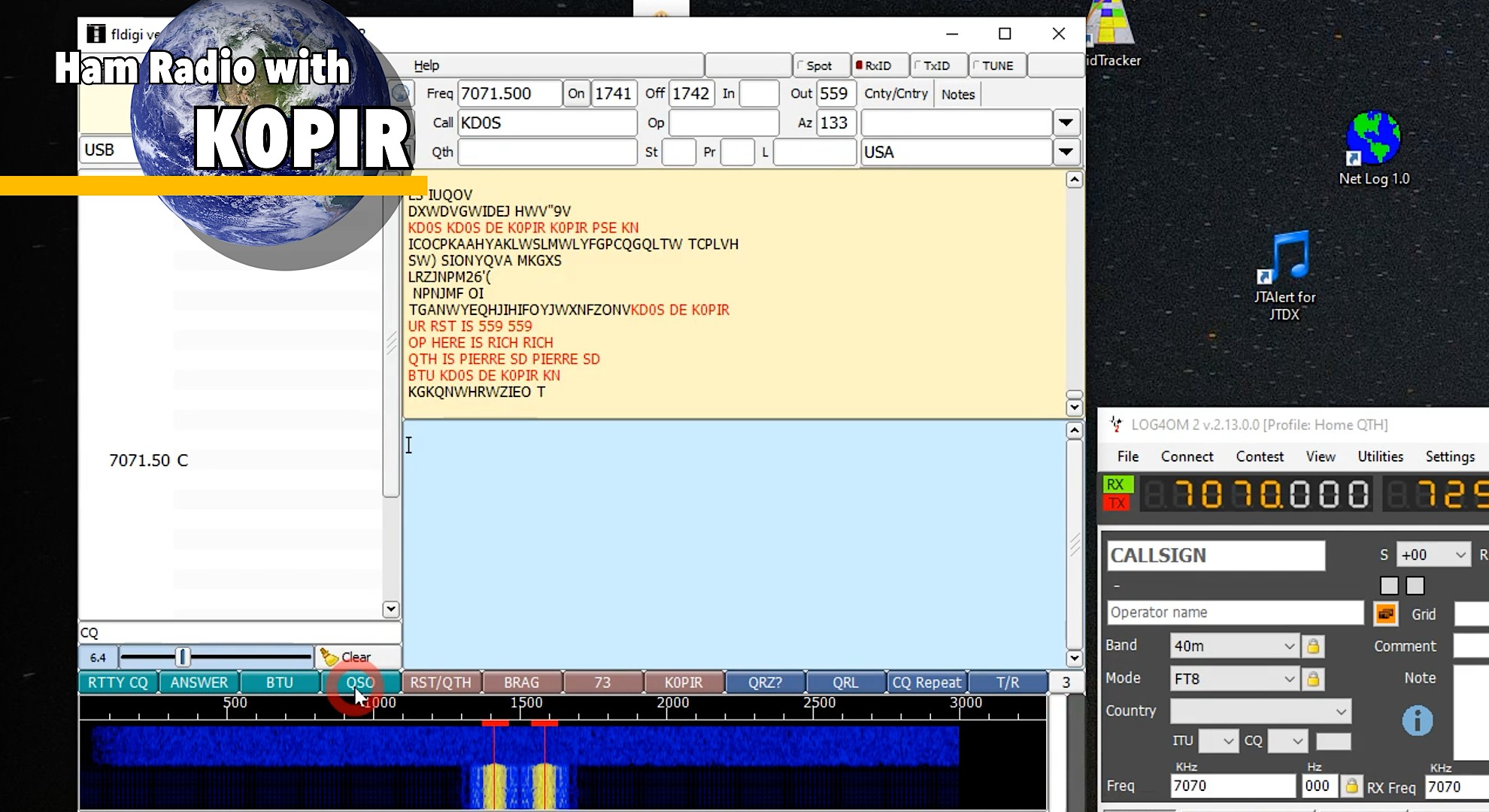Expand the country dropdown showing USA
This screenshot has height=812, width=1489.
pyautogui.click(x=1066, y=152)
